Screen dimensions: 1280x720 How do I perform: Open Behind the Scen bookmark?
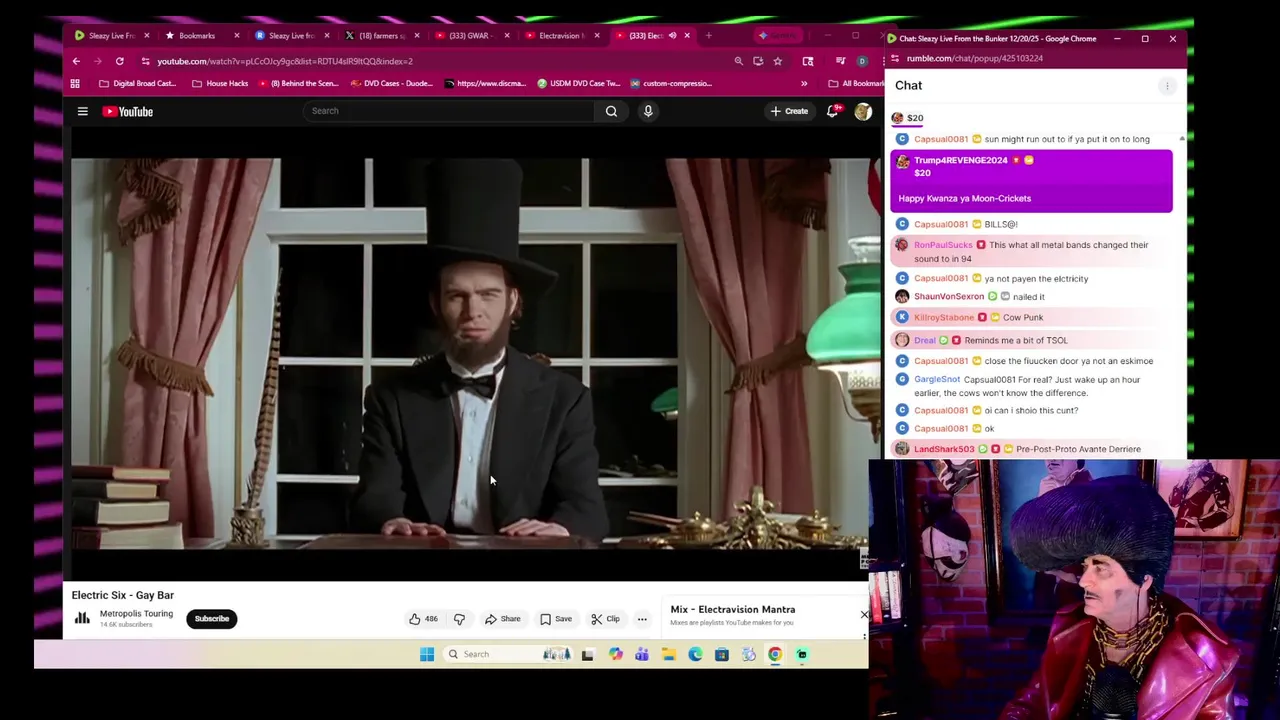click(x=298, y=84)
